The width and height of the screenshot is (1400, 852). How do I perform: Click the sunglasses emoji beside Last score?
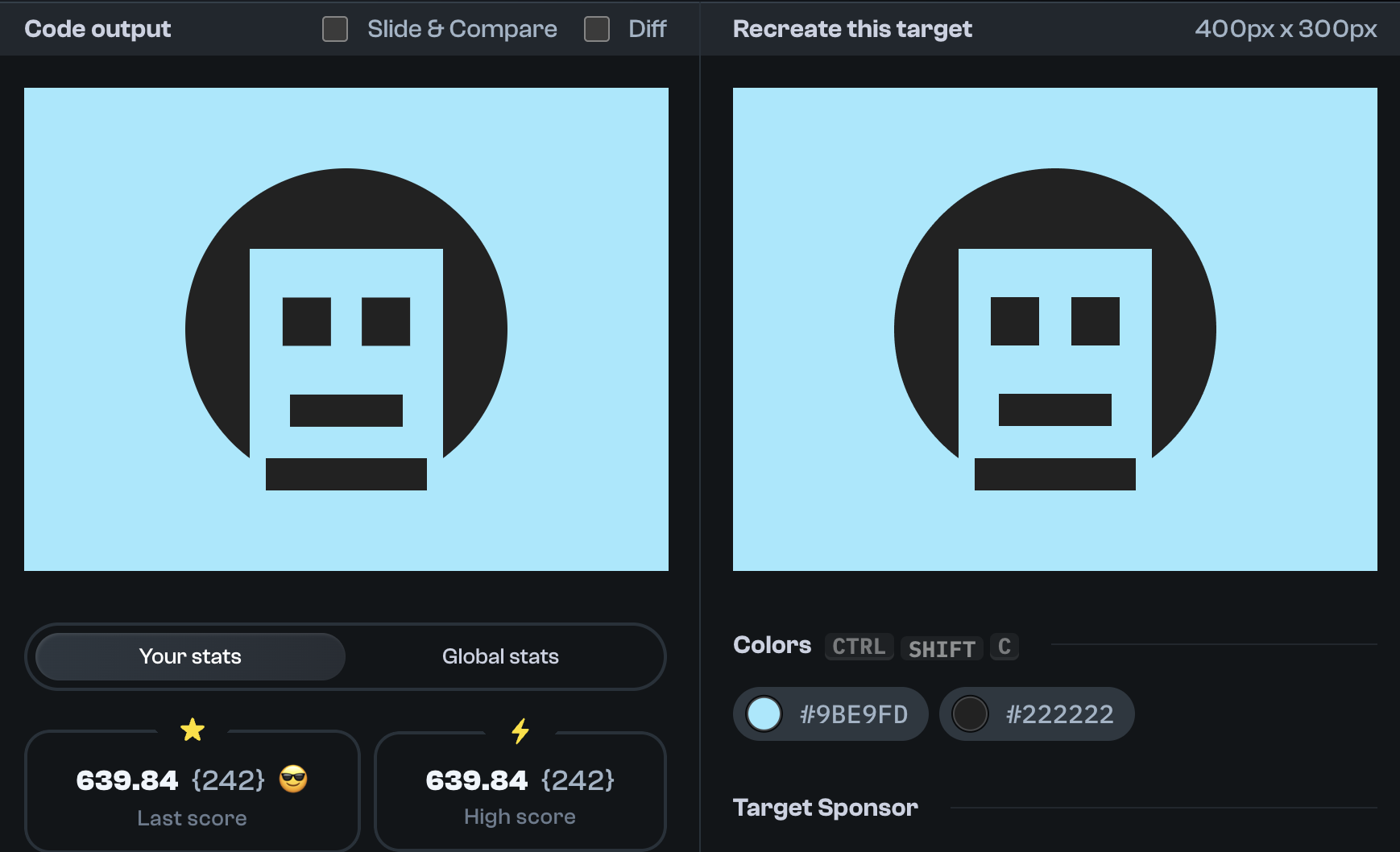(293, 780)
